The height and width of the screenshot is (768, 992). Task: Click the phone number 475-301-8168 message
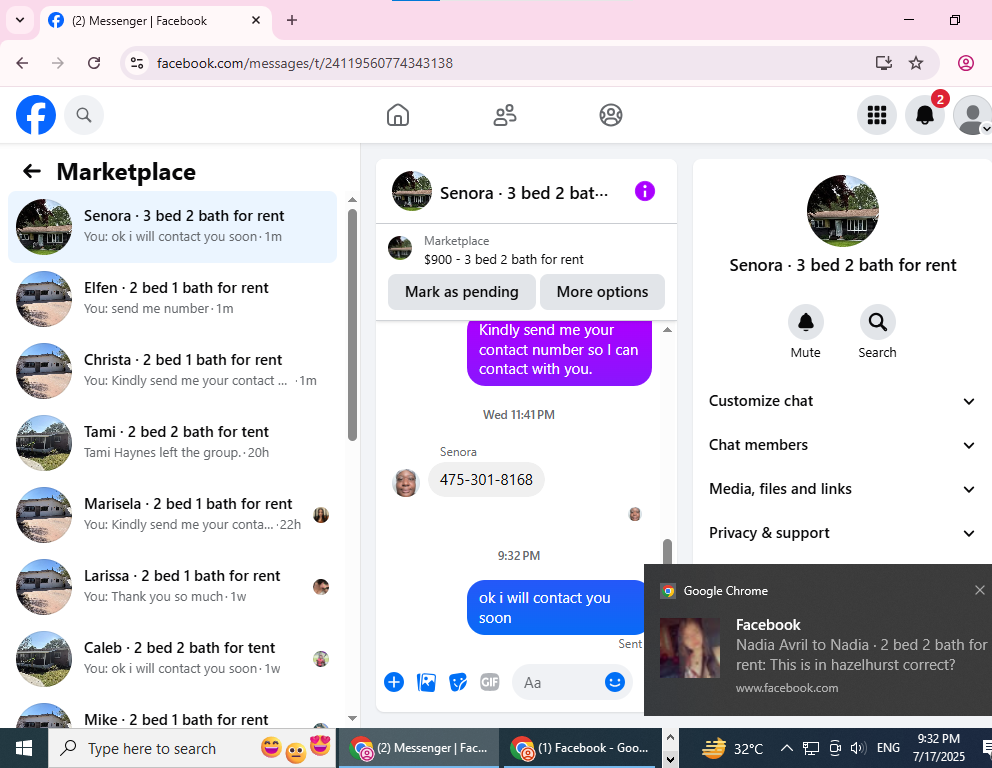point(486,480)
